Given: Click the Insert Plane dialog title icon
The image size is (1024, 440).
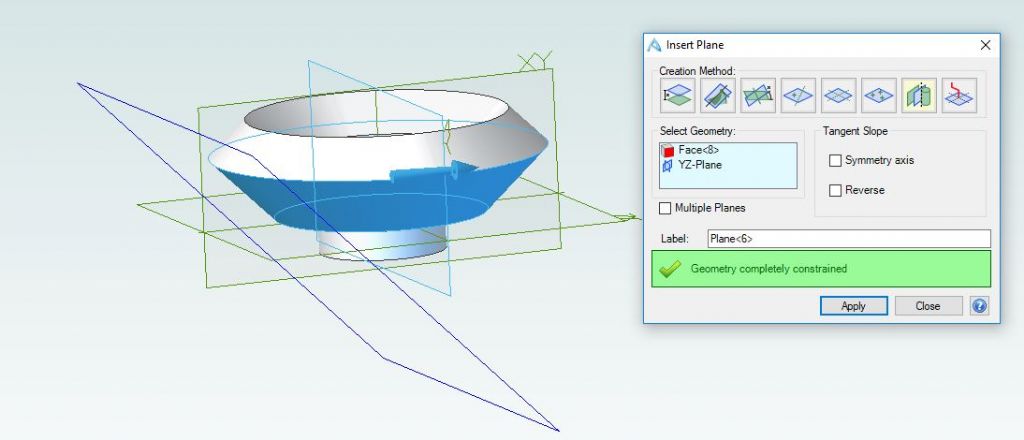Looking at the screenshot, I should 654,45.
